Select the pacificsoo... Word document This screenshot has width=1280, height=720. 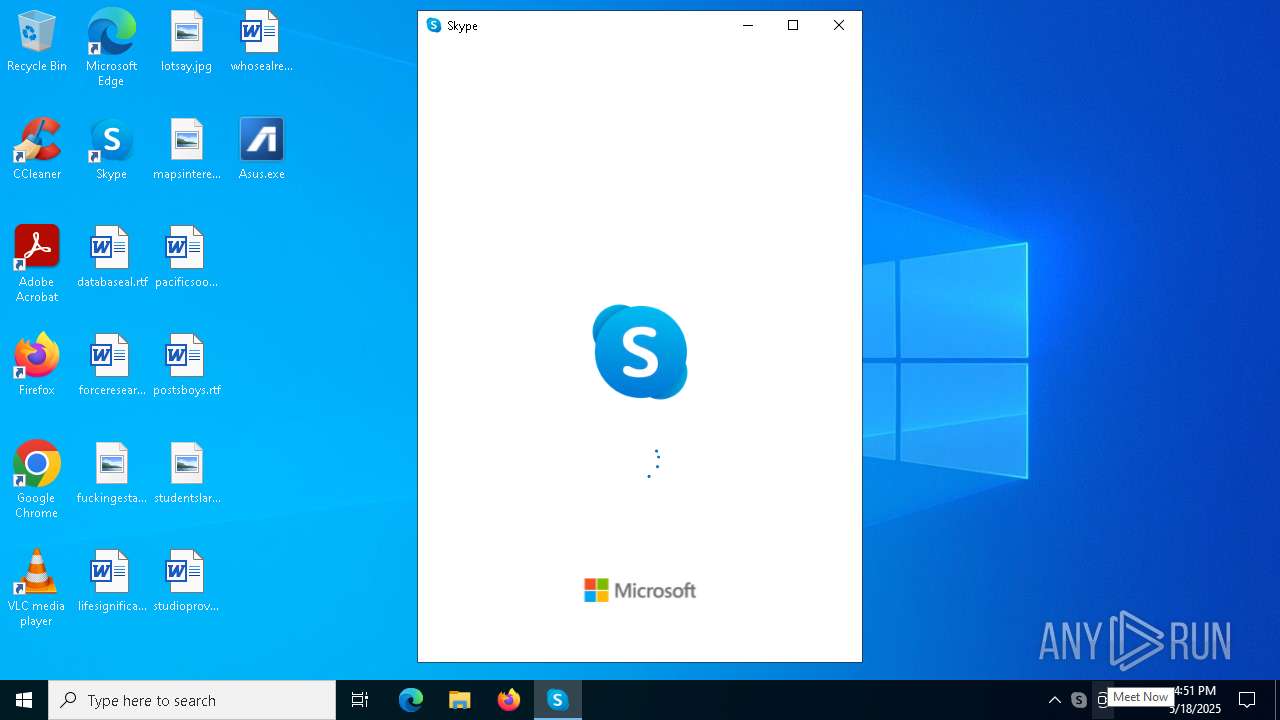186,258
